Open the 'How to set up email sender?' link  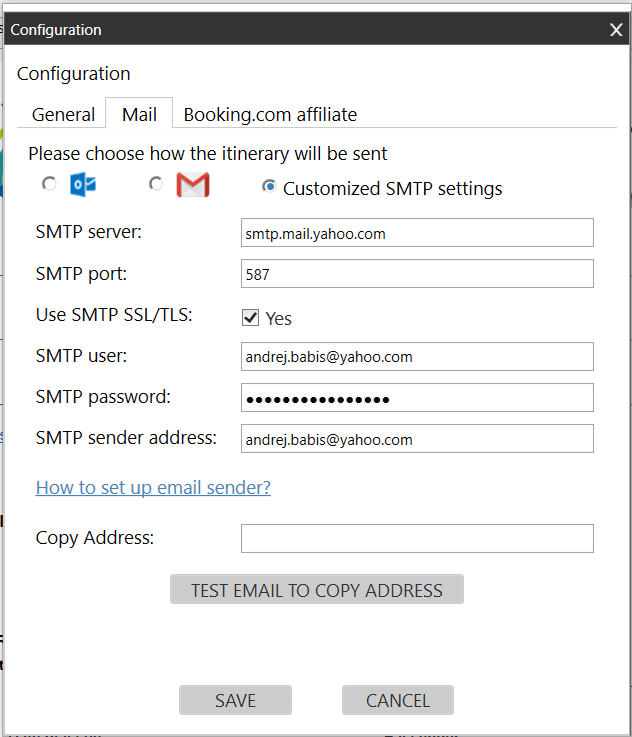tap(153, 488)
